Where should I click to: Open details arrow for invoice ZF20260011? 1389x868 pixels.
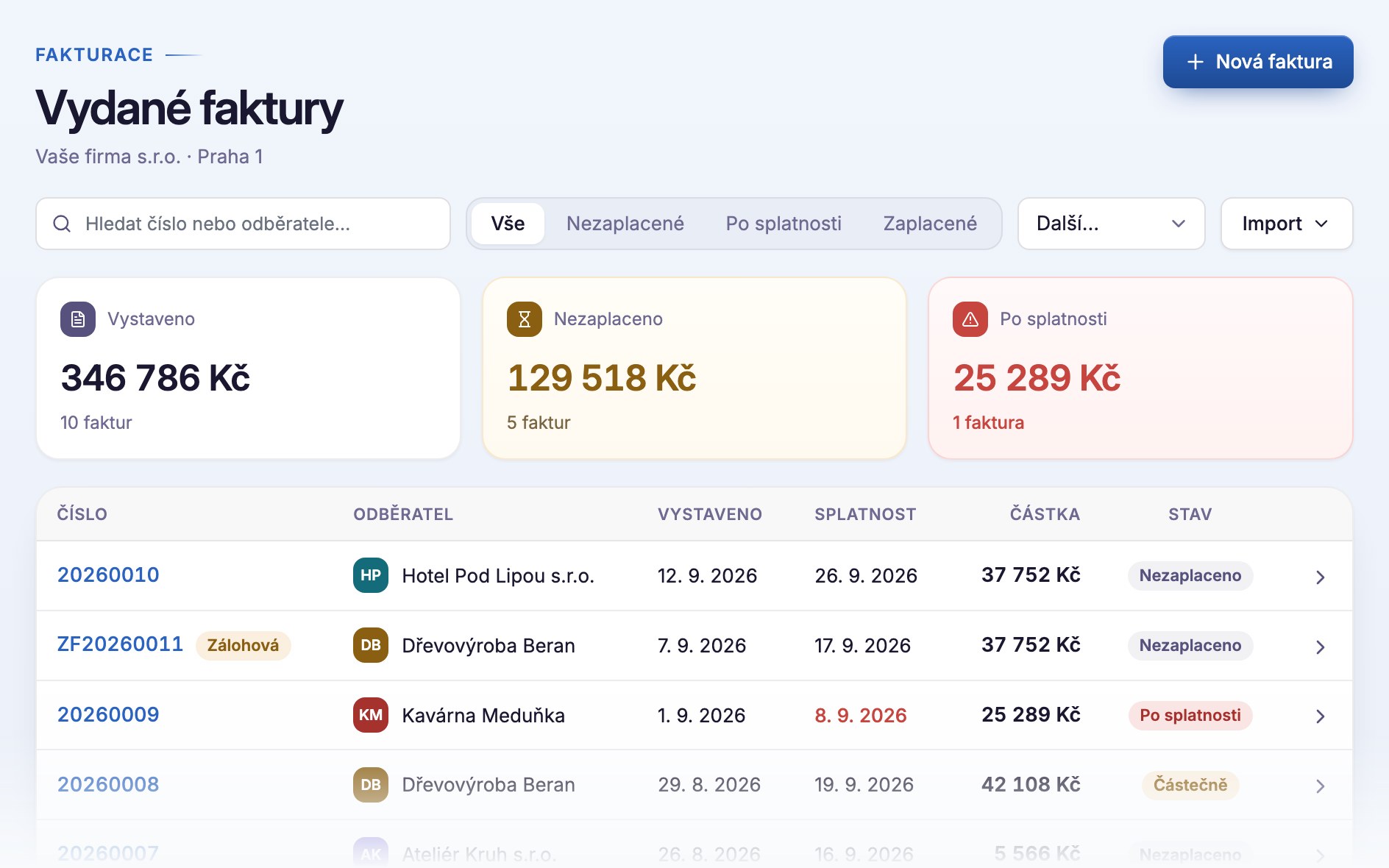click(x=1321, y=647)
